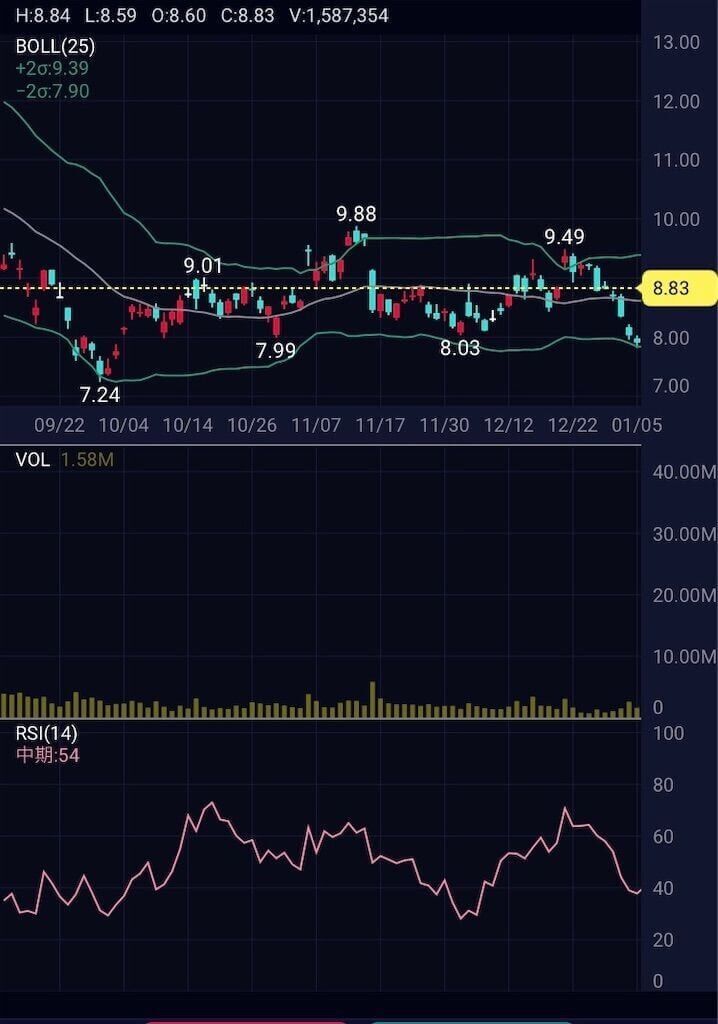This screenshot has width=718, height=1024.
Task: Tap the 中期:54 RSI value
Action: [x=48, y=756]
